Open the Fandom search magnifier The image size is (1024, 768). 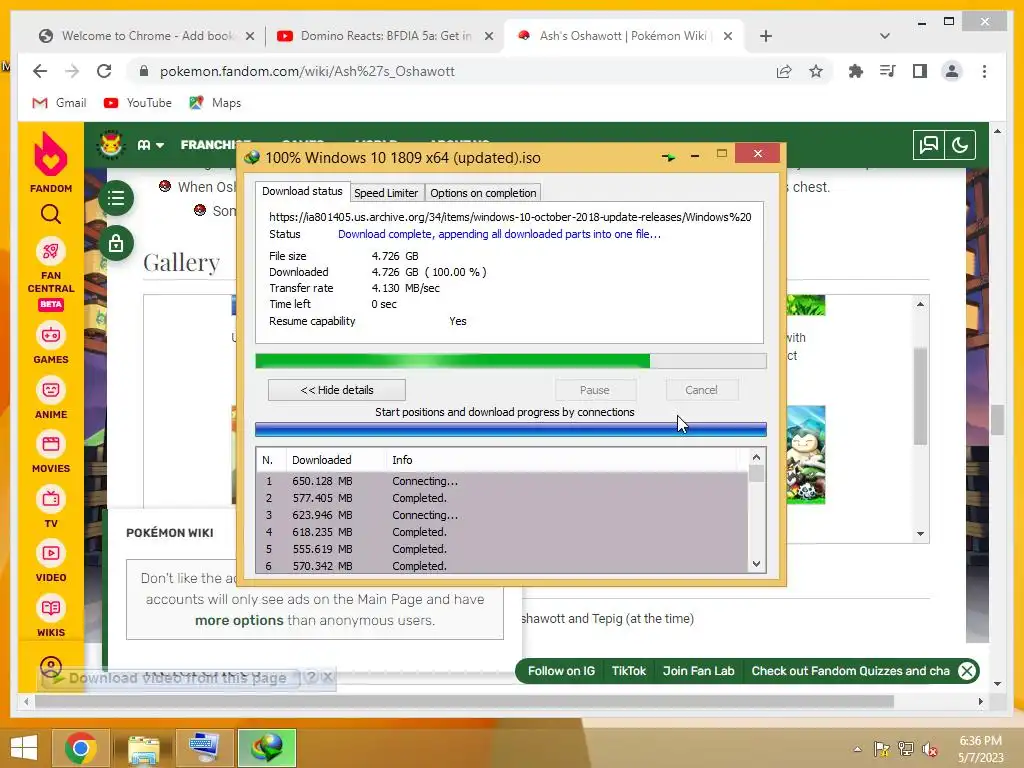click(51, 214)
